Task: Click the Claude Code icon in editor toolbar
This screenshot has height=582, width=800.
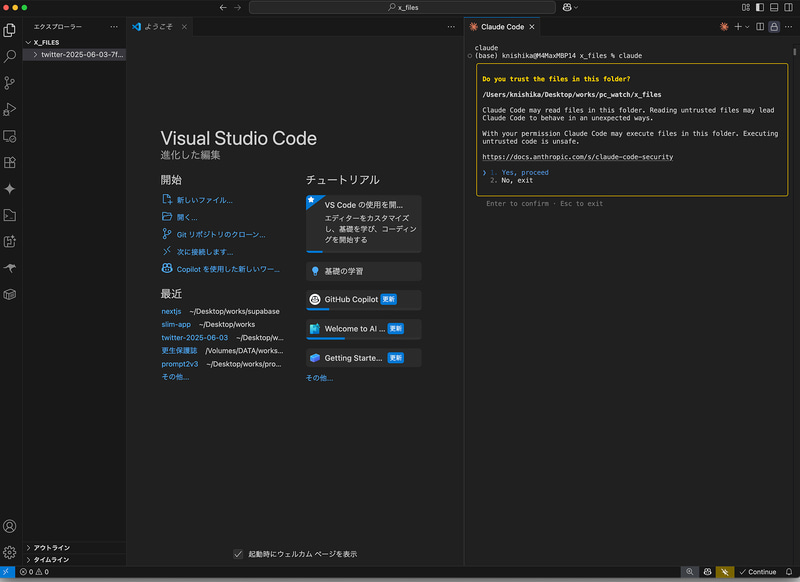Action: (725, 27)
